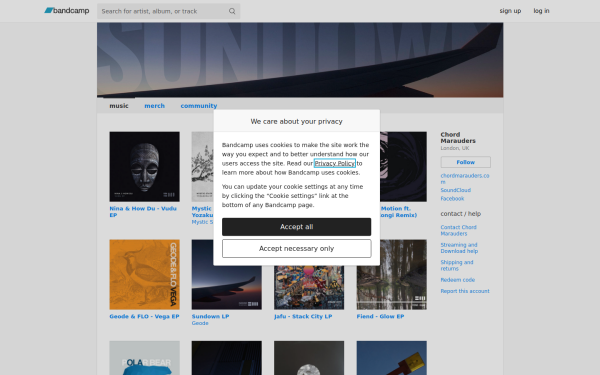This screenshot has height=375, width=600.
Task: Click the Accept all button
Action: coord(297,227)
